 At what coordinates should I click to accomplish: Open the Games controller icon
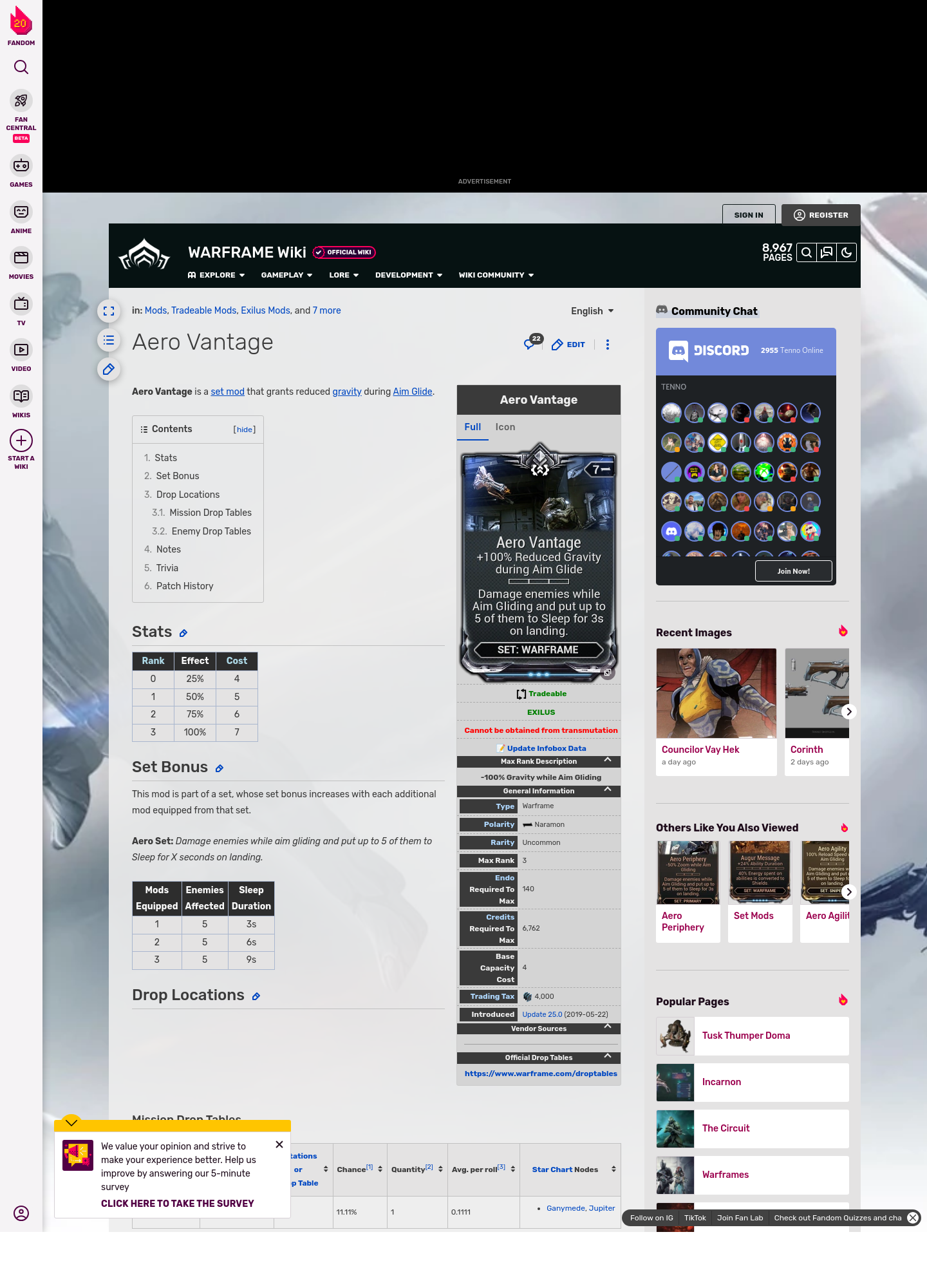tap(21, 166)
